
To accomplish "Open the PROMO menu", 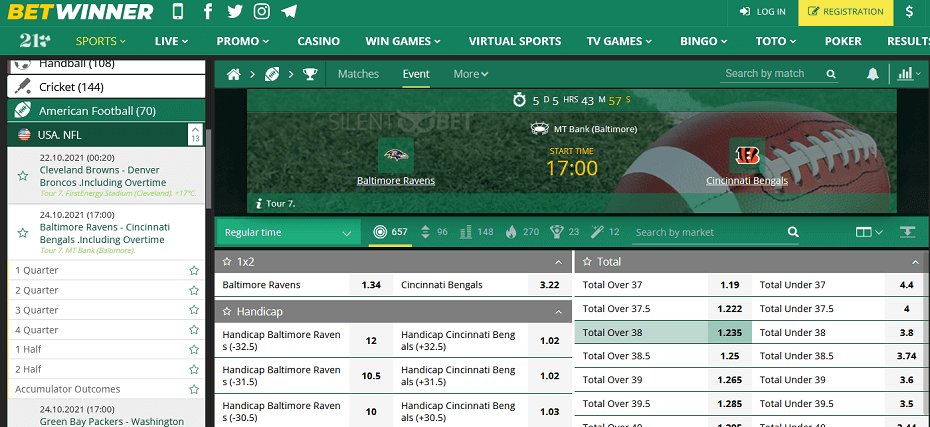I will (243, 41).
